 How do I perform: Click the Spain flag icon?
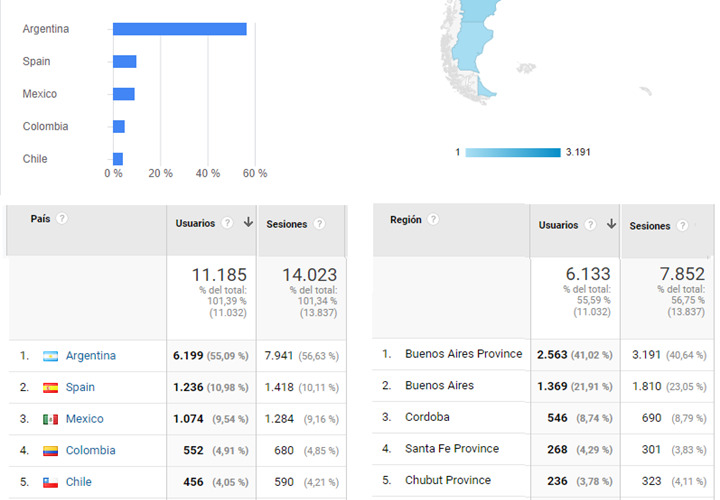pyautogui.click(x=50, y=387)
